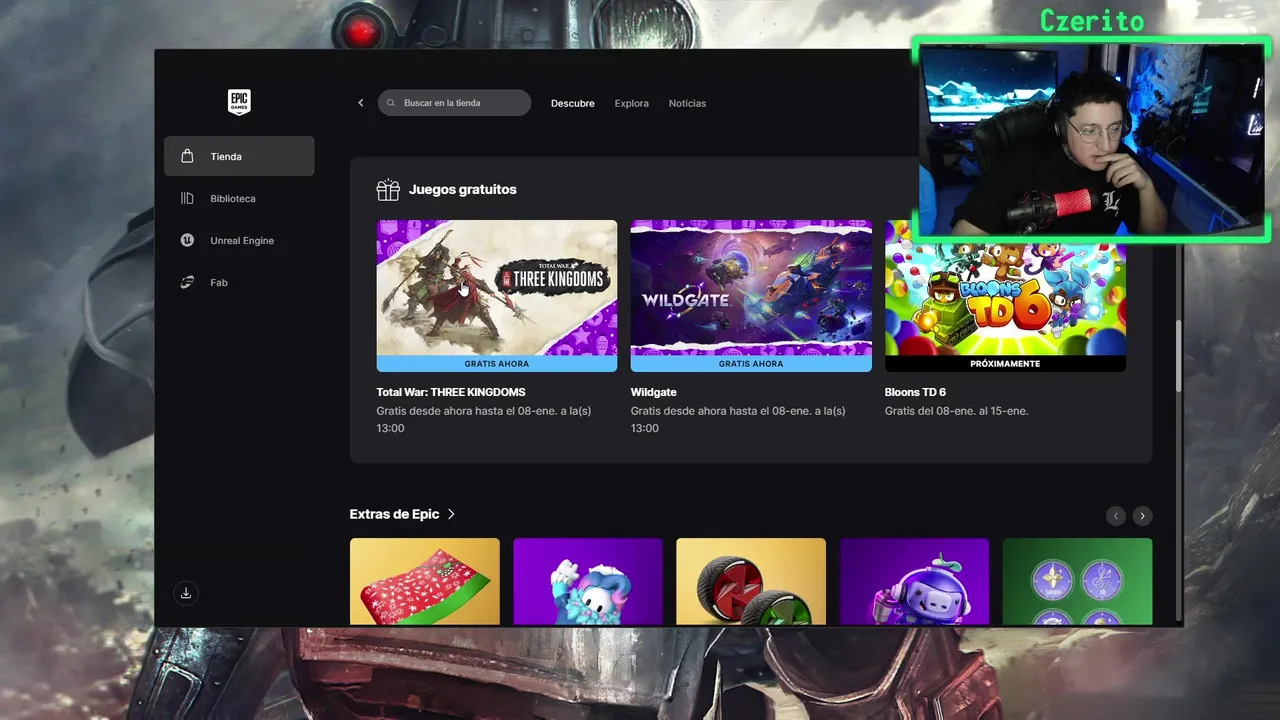Click the 'Total War: THREE KINGDOMS' title

(x=451, y=392)
